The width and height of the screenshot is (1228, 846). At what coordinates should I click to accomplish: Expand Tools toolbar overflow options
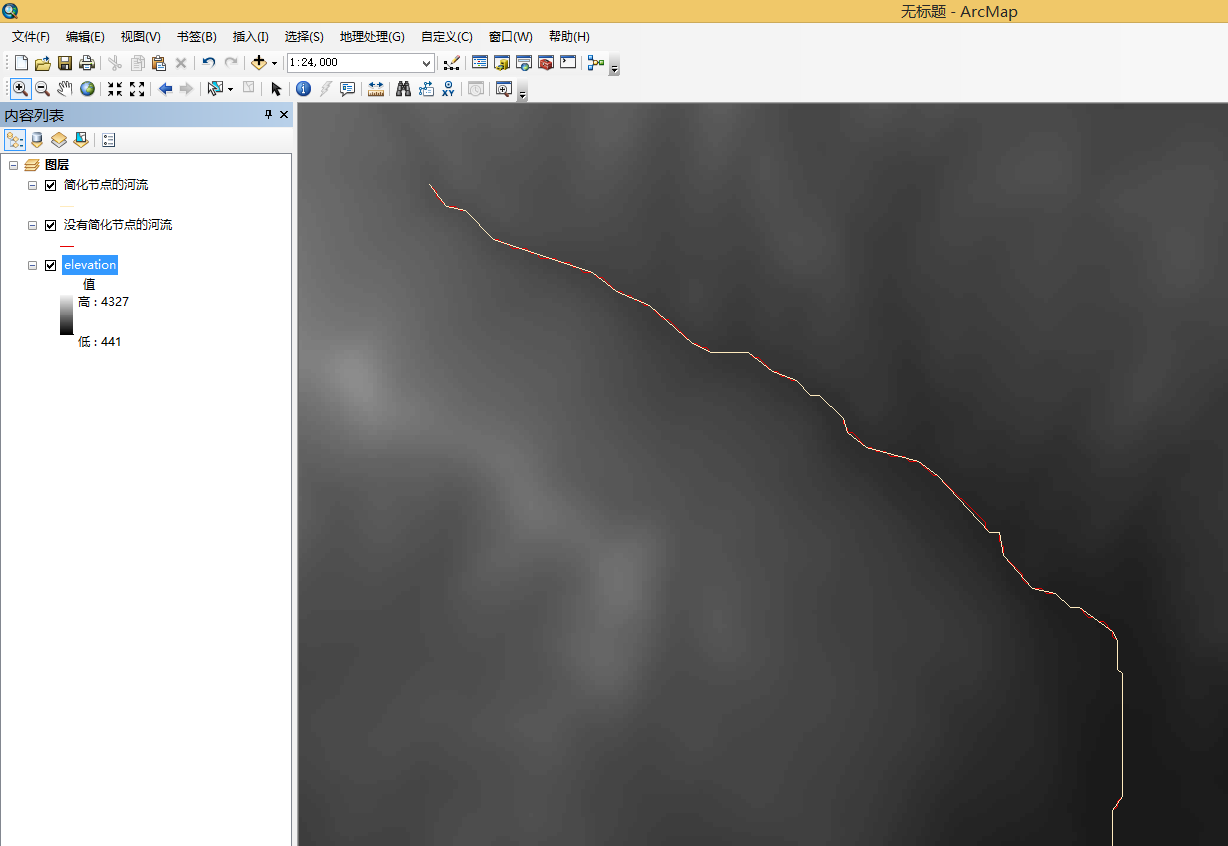[x=522, y=93]
